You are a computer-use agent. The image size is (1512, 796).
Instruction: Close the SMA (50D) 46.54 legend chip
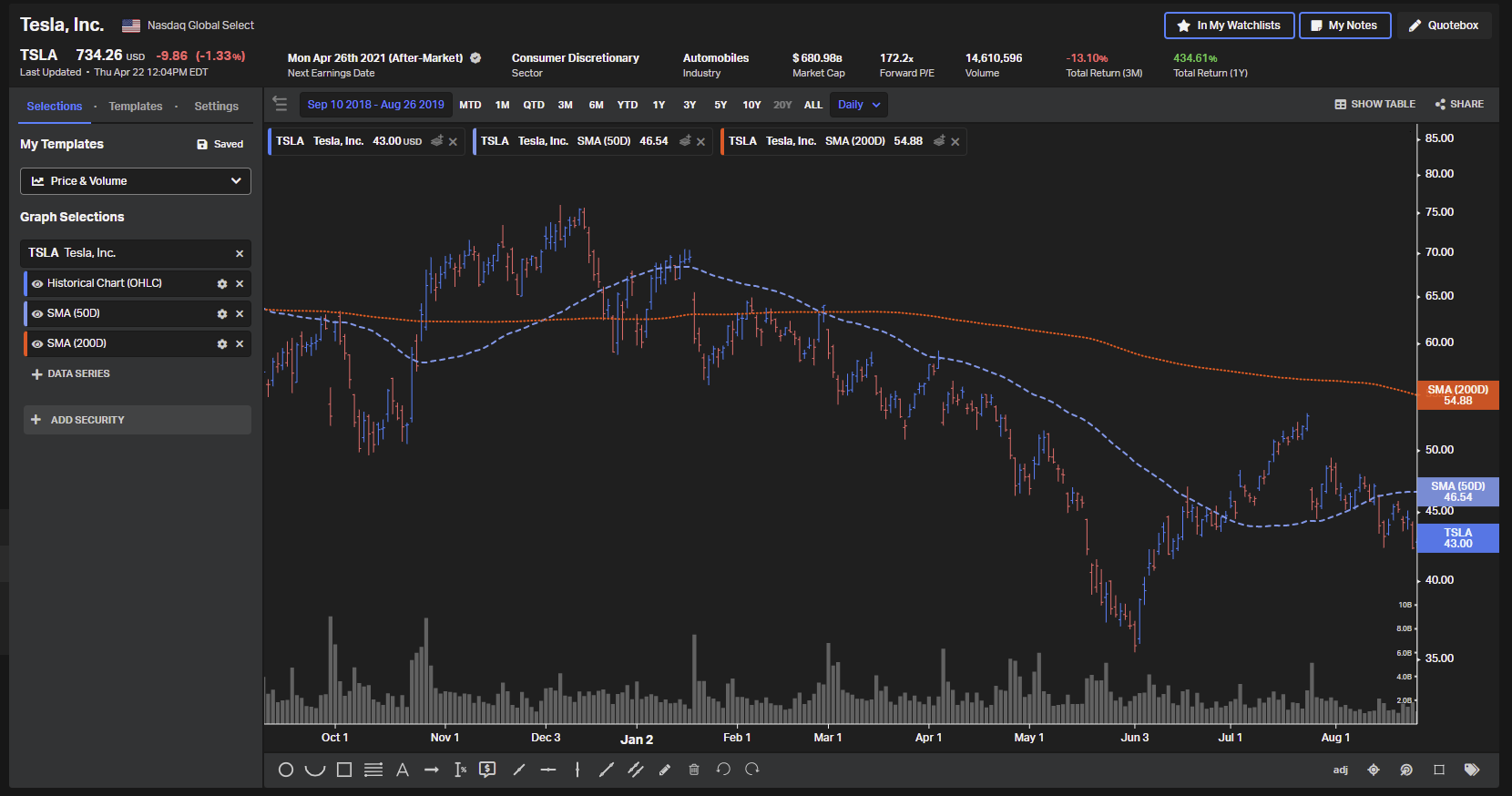(x=700, y=141)
